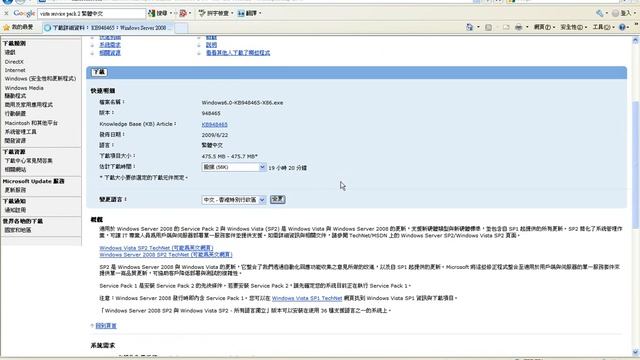Click the 回到頁首 back to top link
Screen dimensions: 640x360
tap(106, 326)
